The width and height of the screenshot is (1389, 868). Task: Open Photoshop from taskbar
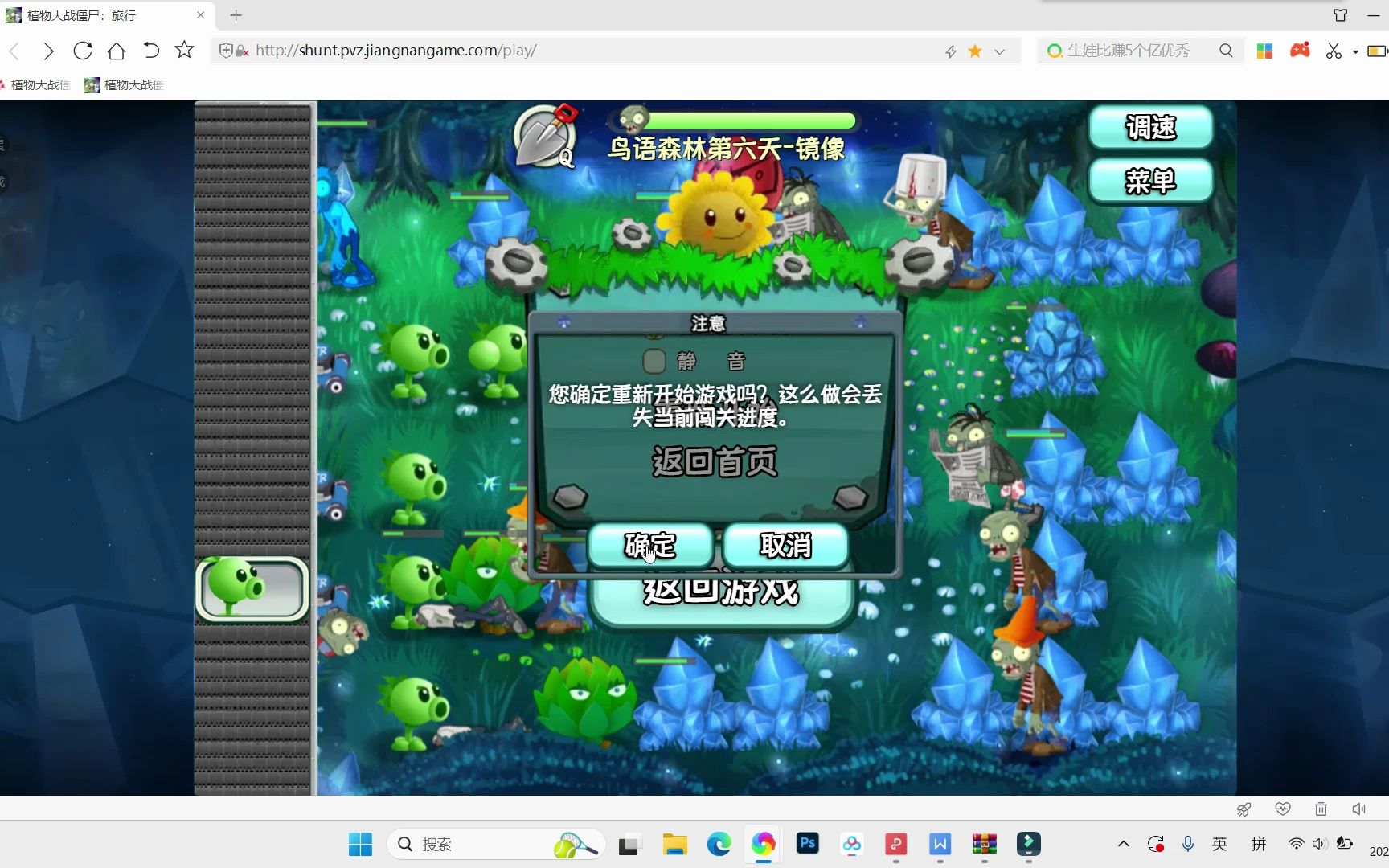807,843
